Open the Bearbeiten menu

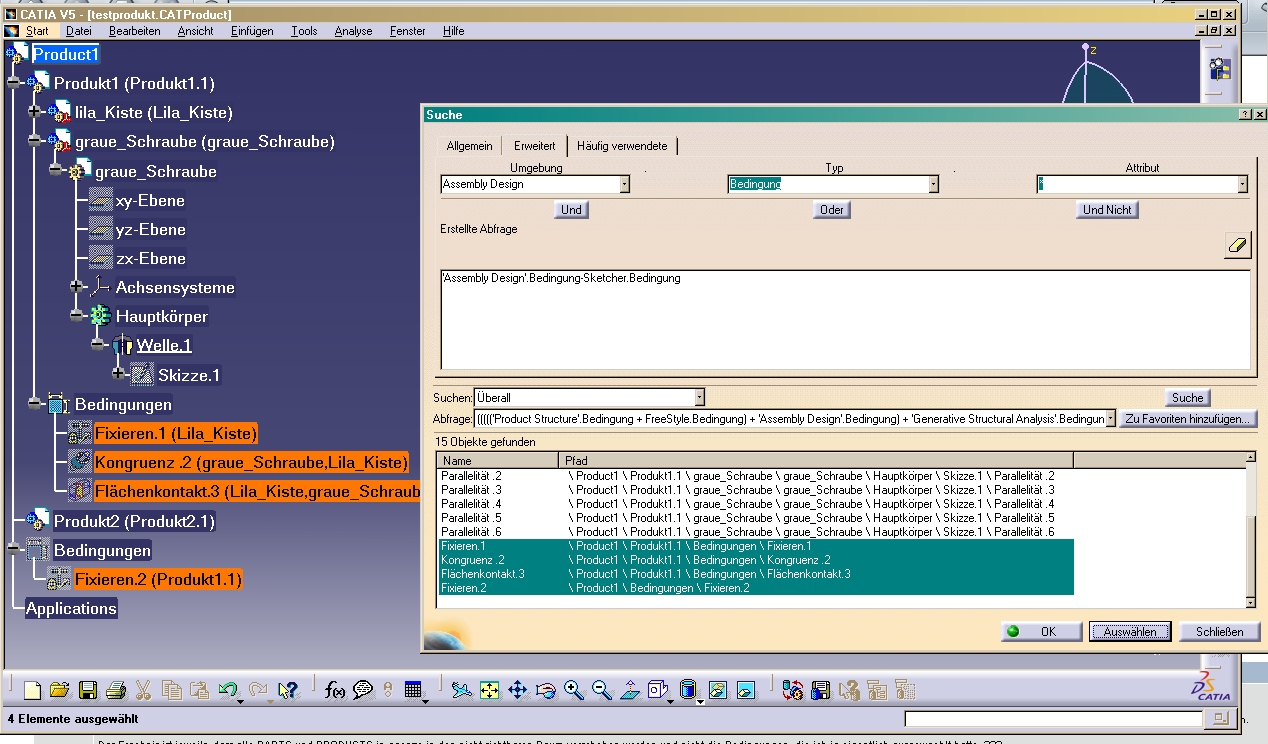[x=135, y=31]
